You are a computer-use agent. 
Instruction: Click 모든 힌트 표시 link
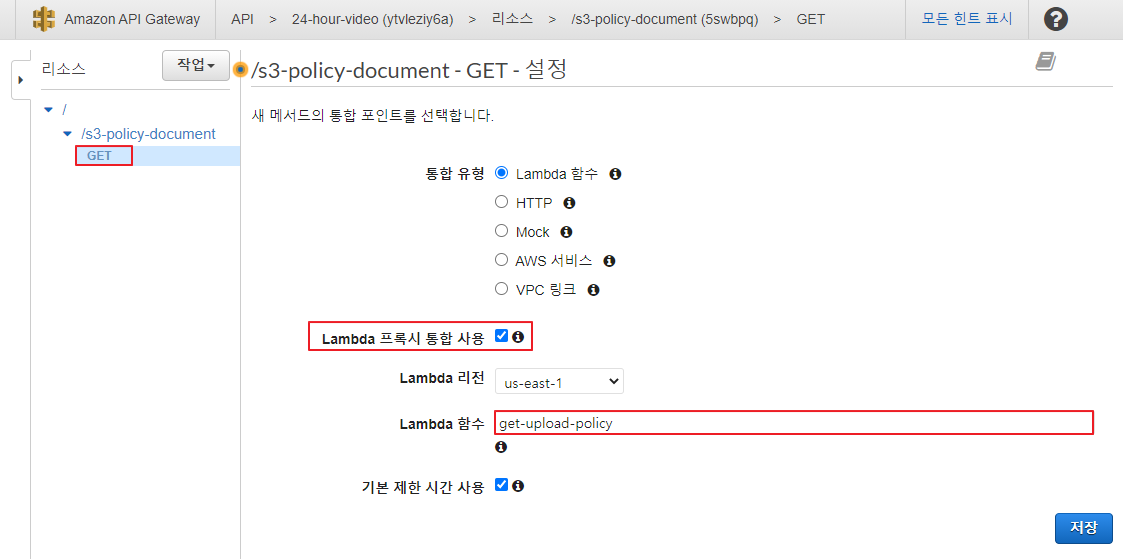tap(967, 19)
